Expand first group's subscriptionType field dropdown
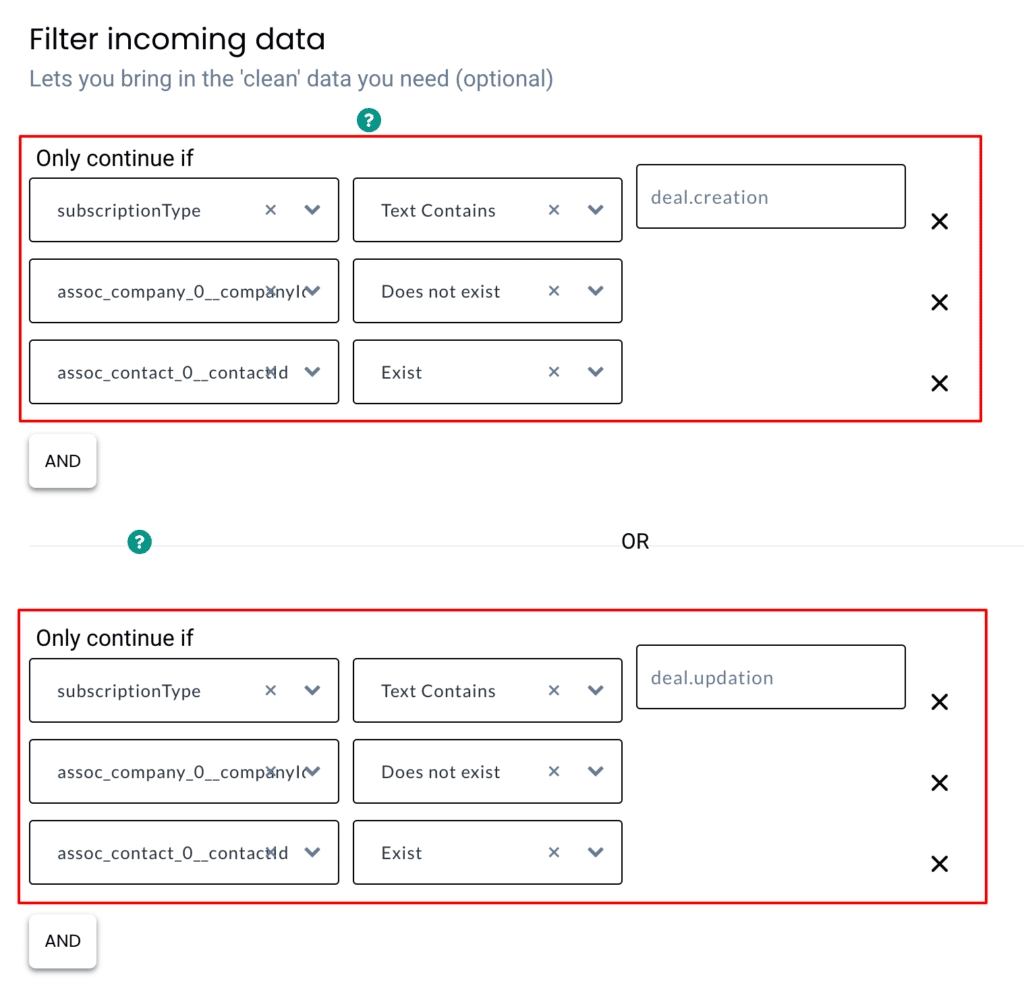The height and width of the screenshot is (988, 1024). [312, 210]
